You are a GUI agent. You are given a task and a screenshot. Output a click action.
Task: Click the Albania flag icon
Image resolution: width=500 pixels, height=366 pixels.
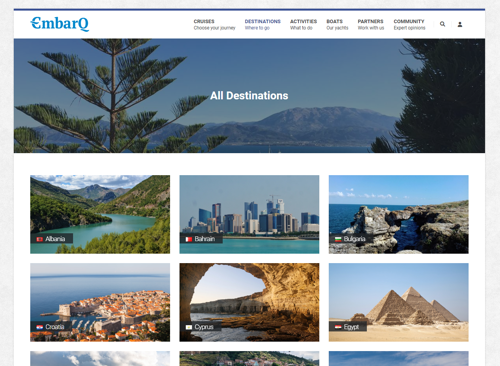40,239
